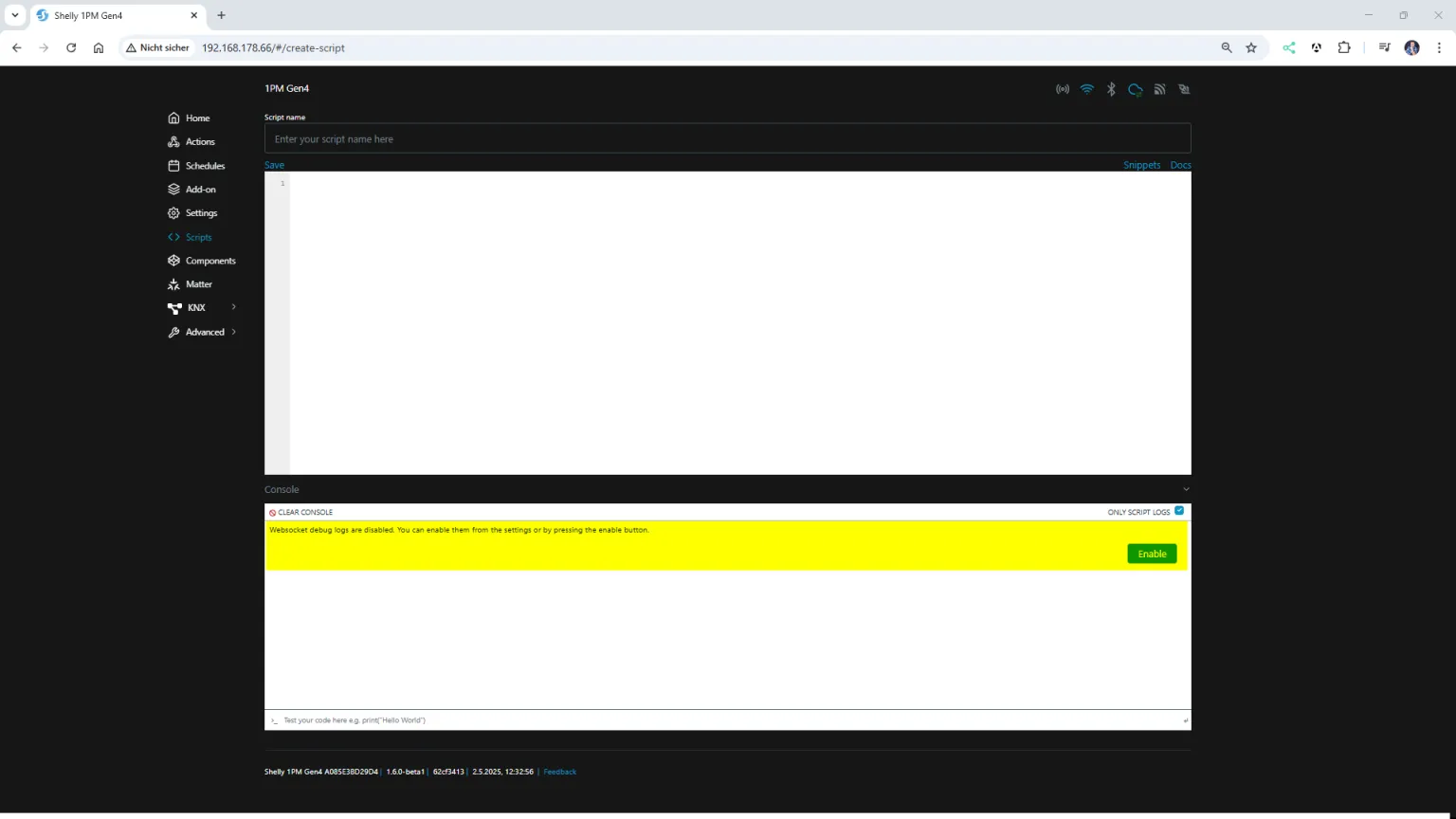
Task: Click the cloud connection status icon
Action: tap(1135, 88)
